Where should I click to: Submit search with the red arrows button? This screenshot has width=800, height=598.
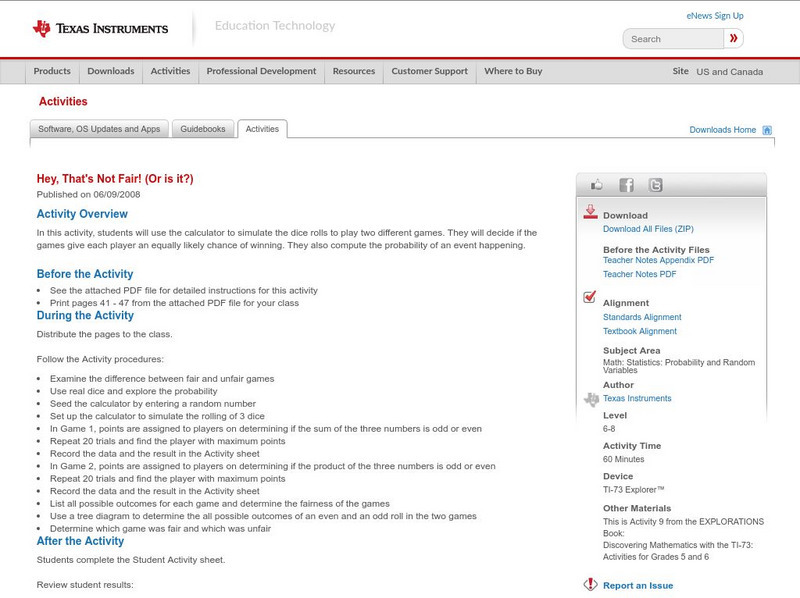[734, 39]
